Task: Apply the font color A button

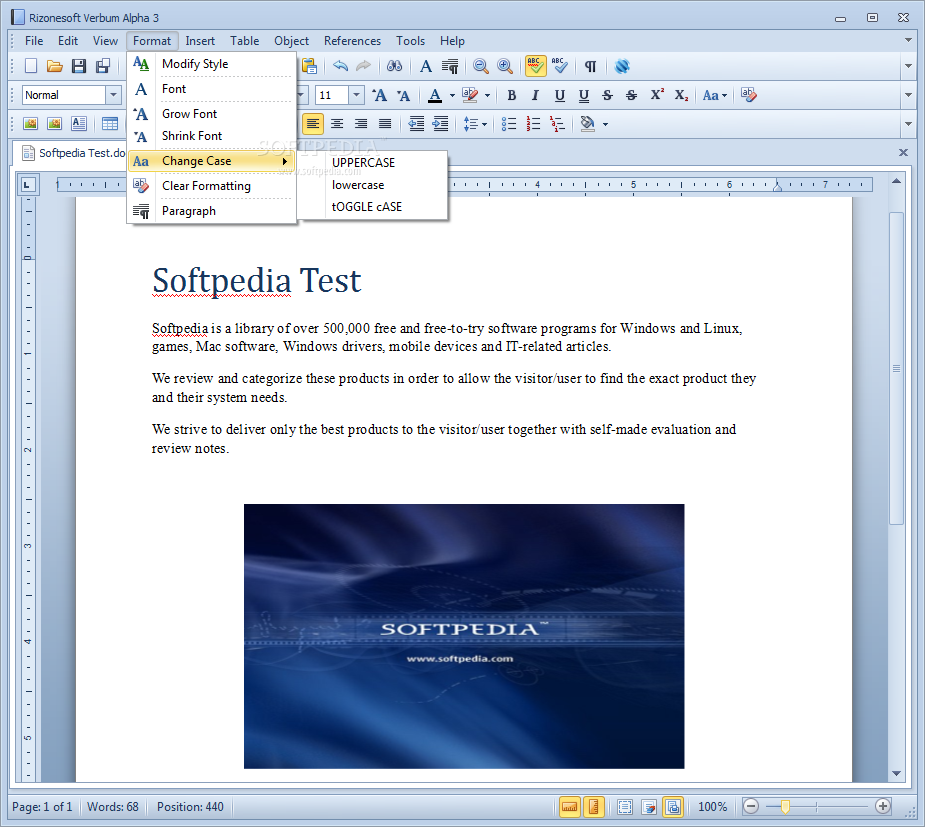Action: [x=435, y=95]
